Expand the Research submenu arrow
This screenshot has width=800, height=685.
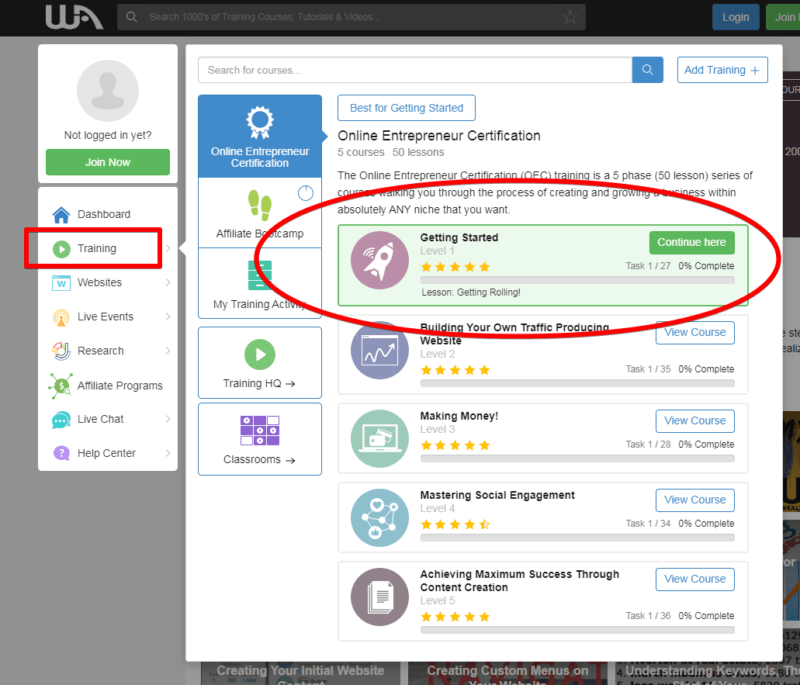168,351
